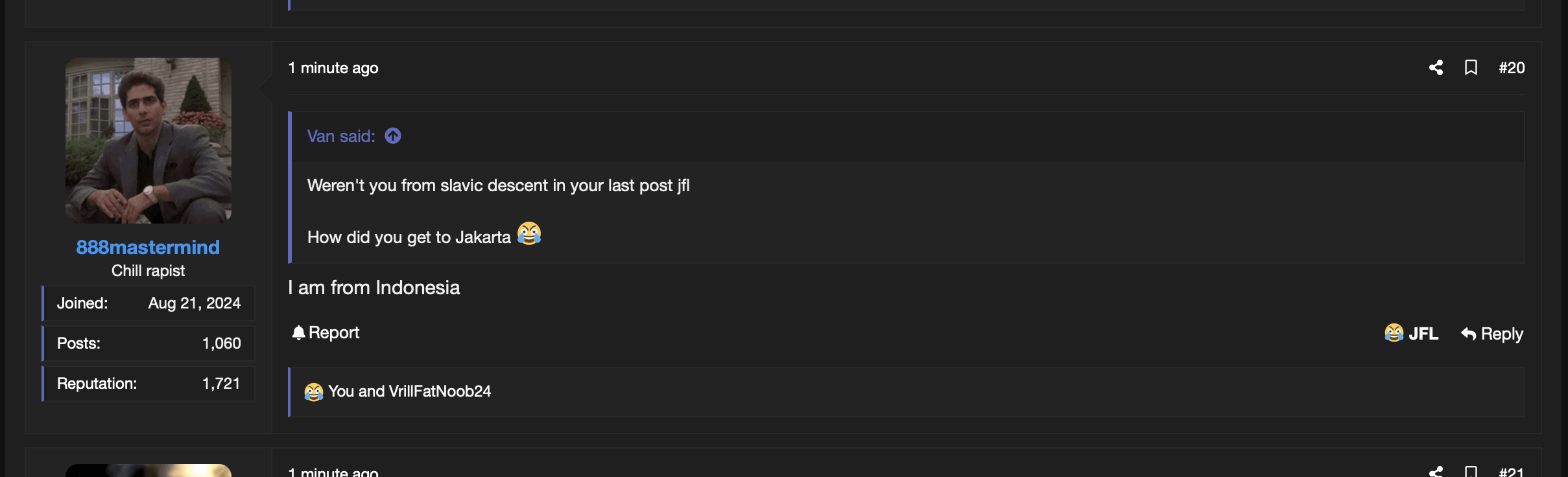The width and height of the screenshot is (1568, 477).
Task: Click the share icon on post #20
Action: 1436,67
